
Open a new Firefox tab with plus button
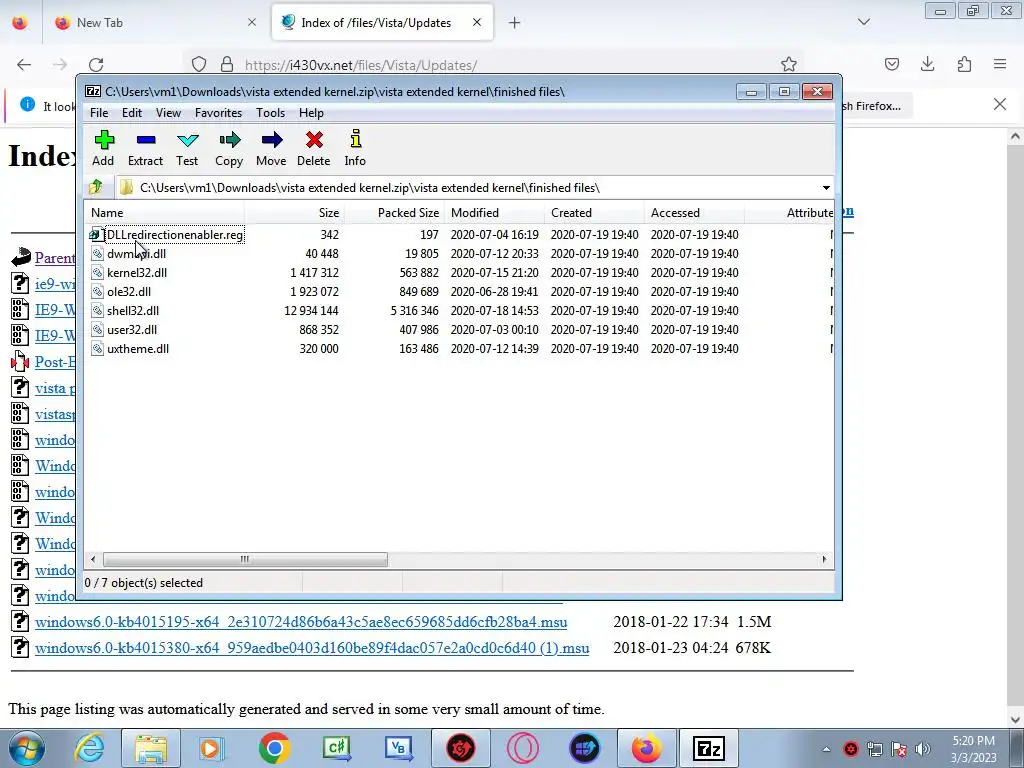[515, 23]
